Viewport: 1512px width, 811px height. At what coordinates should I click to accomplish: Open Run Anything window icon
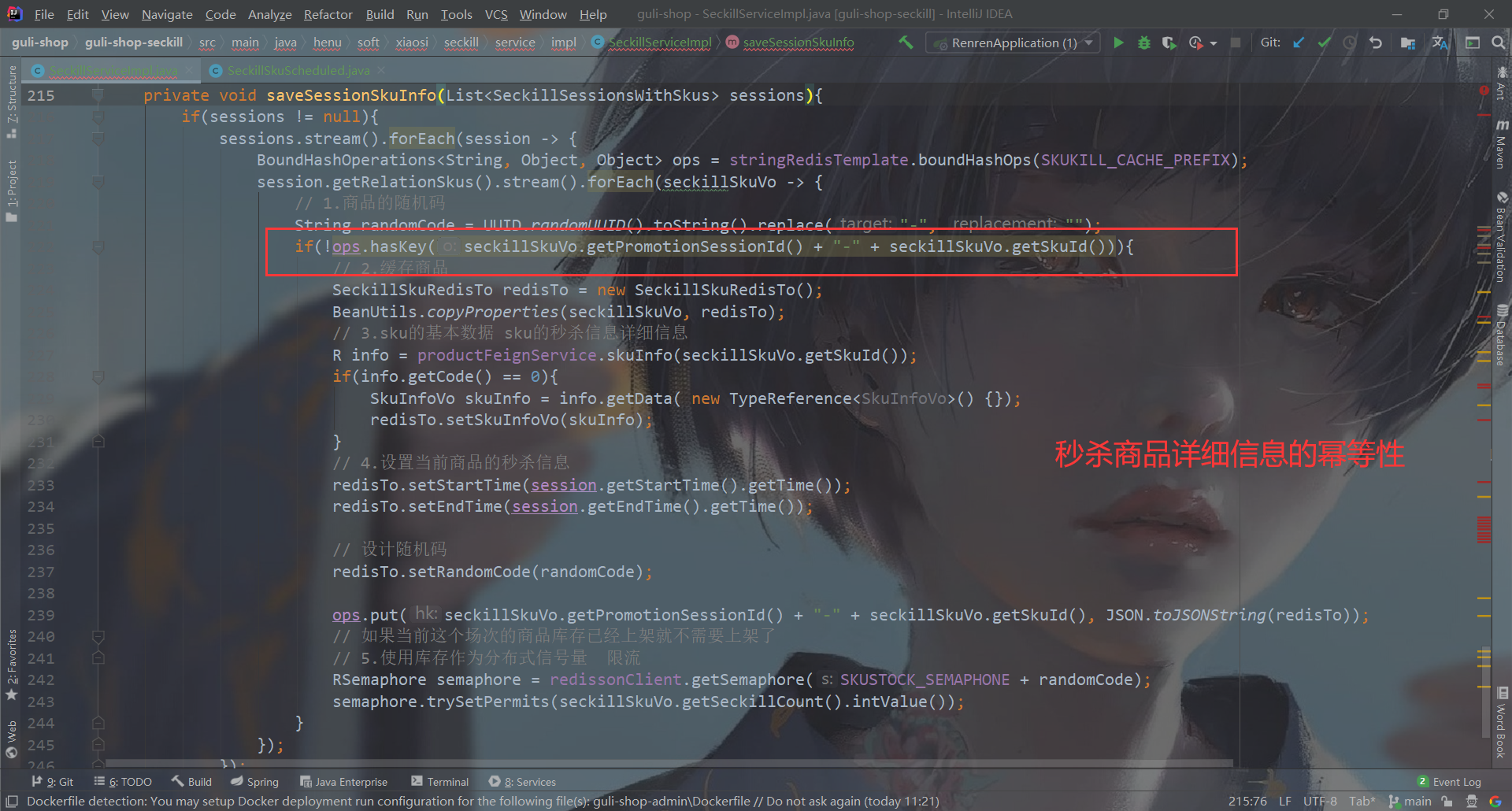[1473, 43]
